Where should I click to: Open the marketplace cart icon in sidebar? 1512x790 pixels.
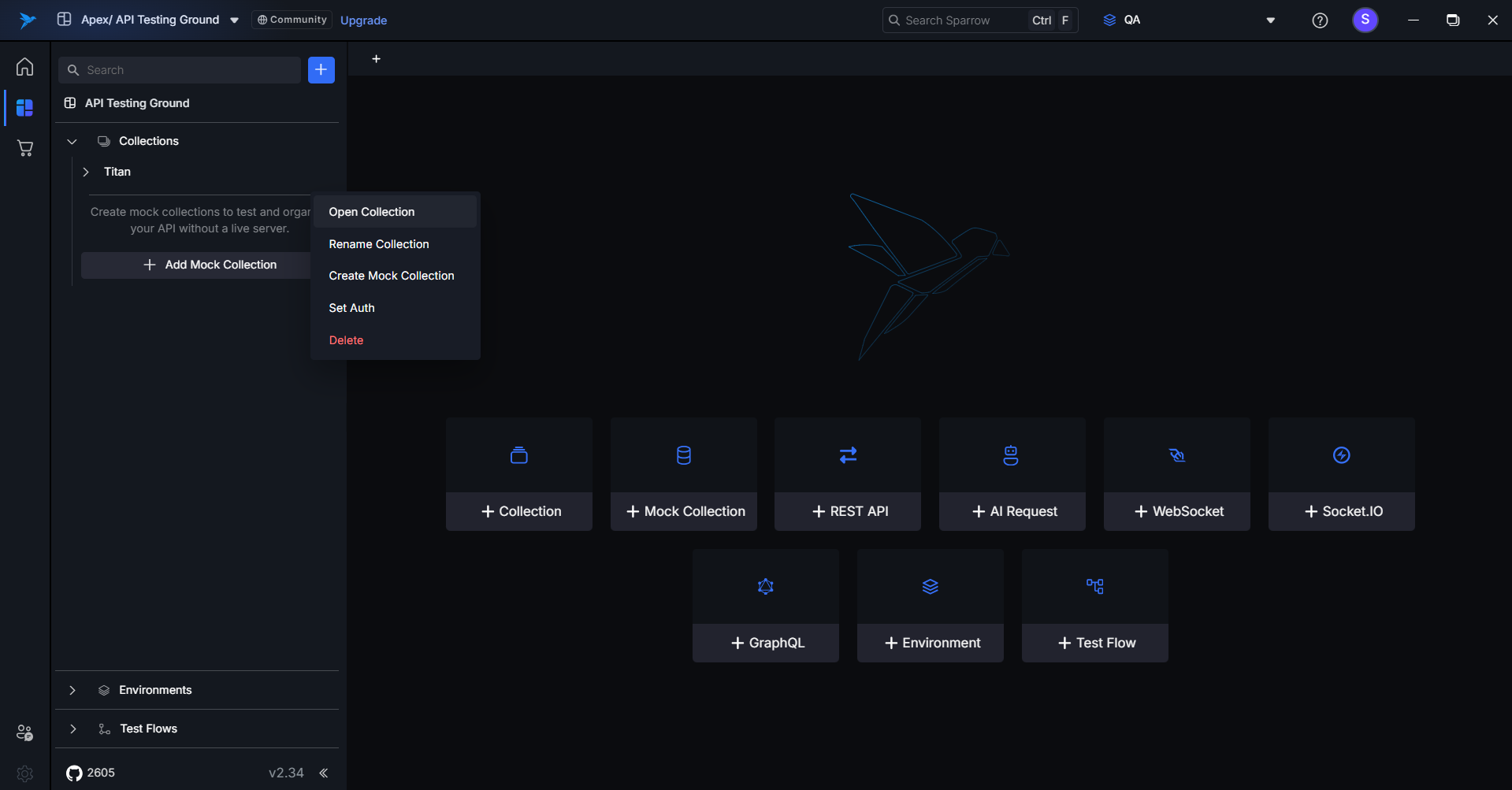[25, 148]
